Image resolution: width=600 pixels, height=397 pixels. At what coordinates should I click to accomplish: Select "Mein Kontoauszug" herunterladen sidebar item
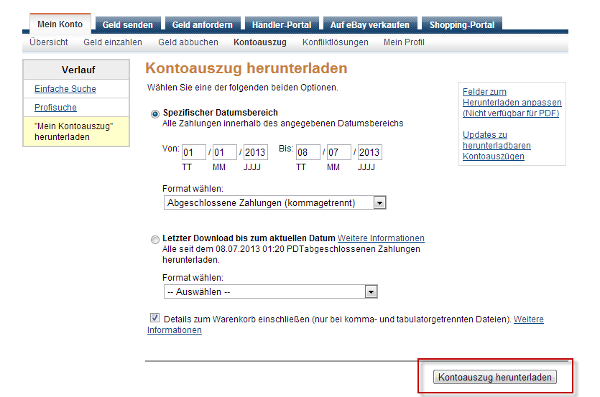pyautogui.click(x=76, y=131)
